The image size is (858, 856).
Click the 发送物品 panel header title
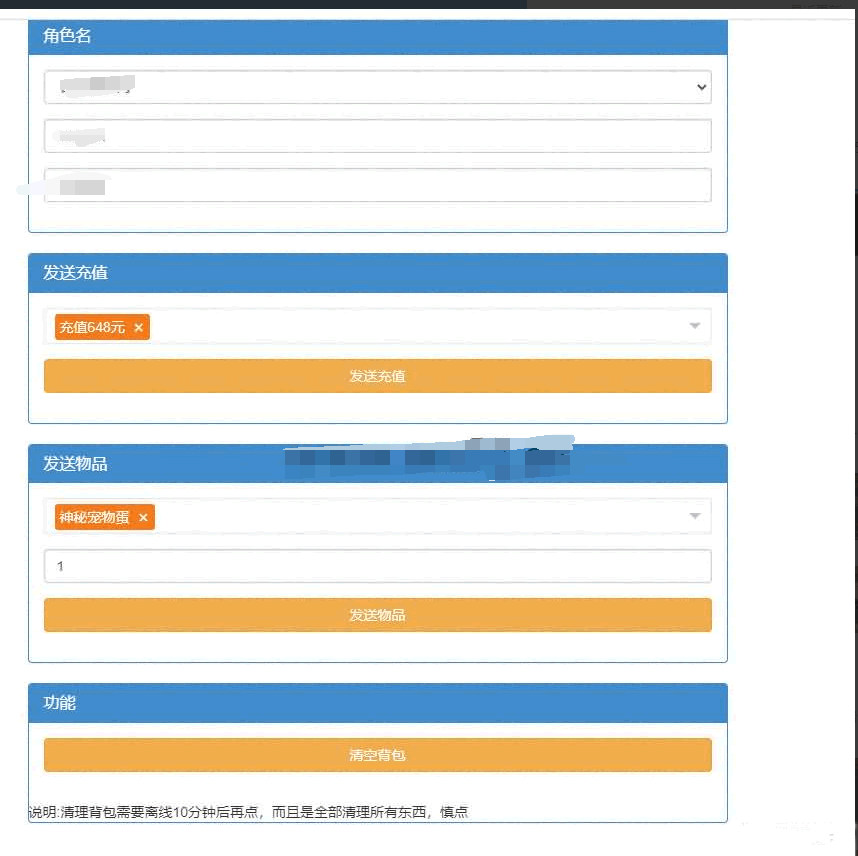(x=75, y=464)
